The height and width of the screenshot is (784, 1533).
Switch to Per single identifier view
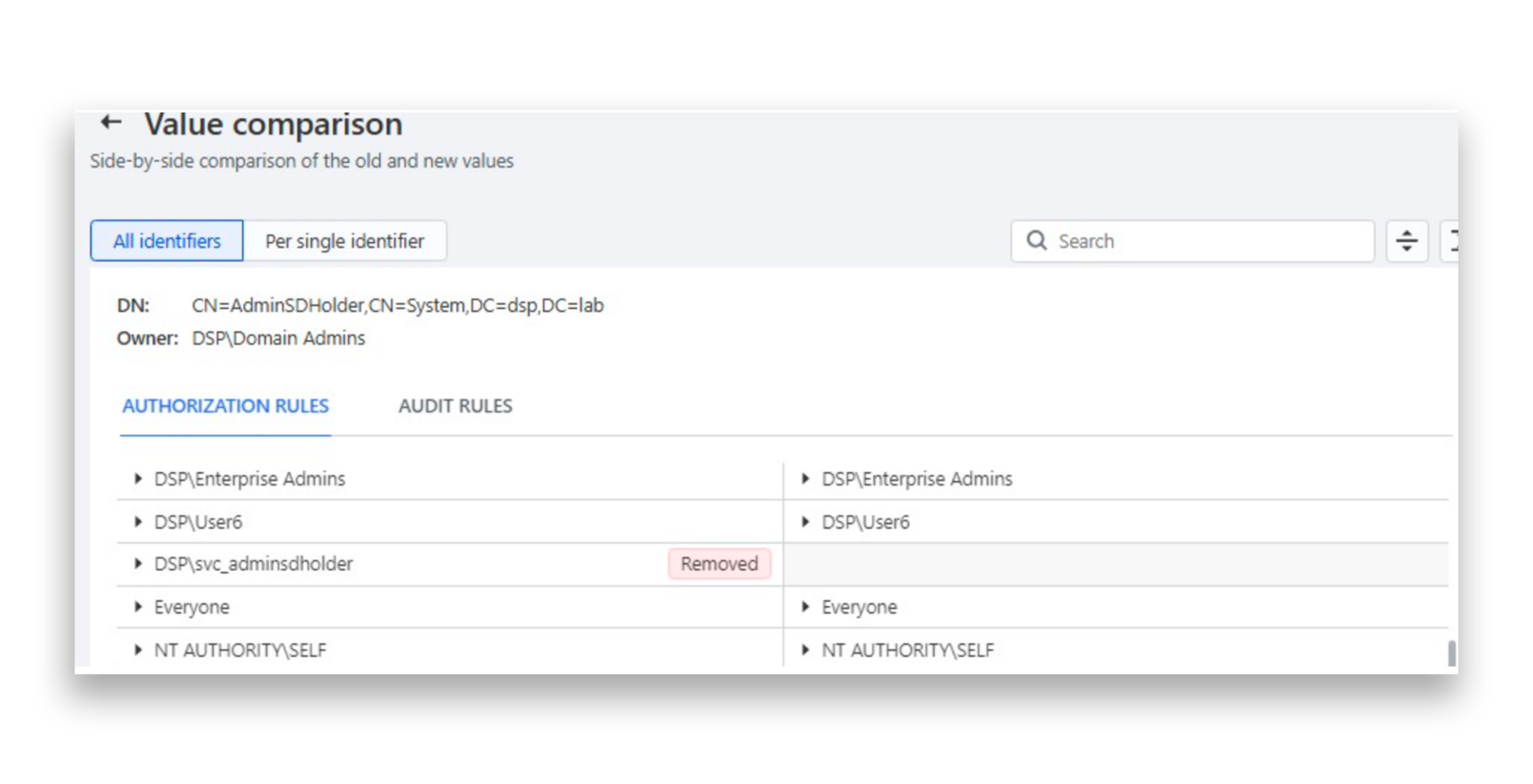point(346,240)
